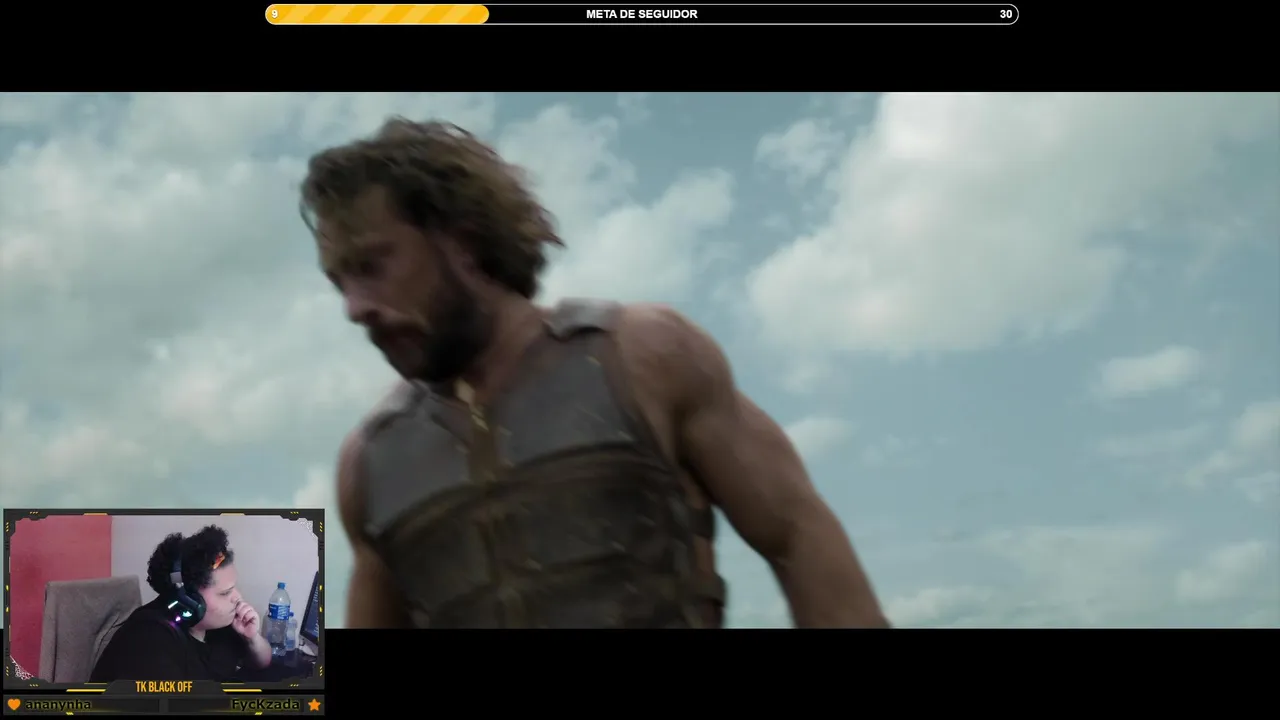
Task: Click the main movie video frame
Action: point(640,360)
